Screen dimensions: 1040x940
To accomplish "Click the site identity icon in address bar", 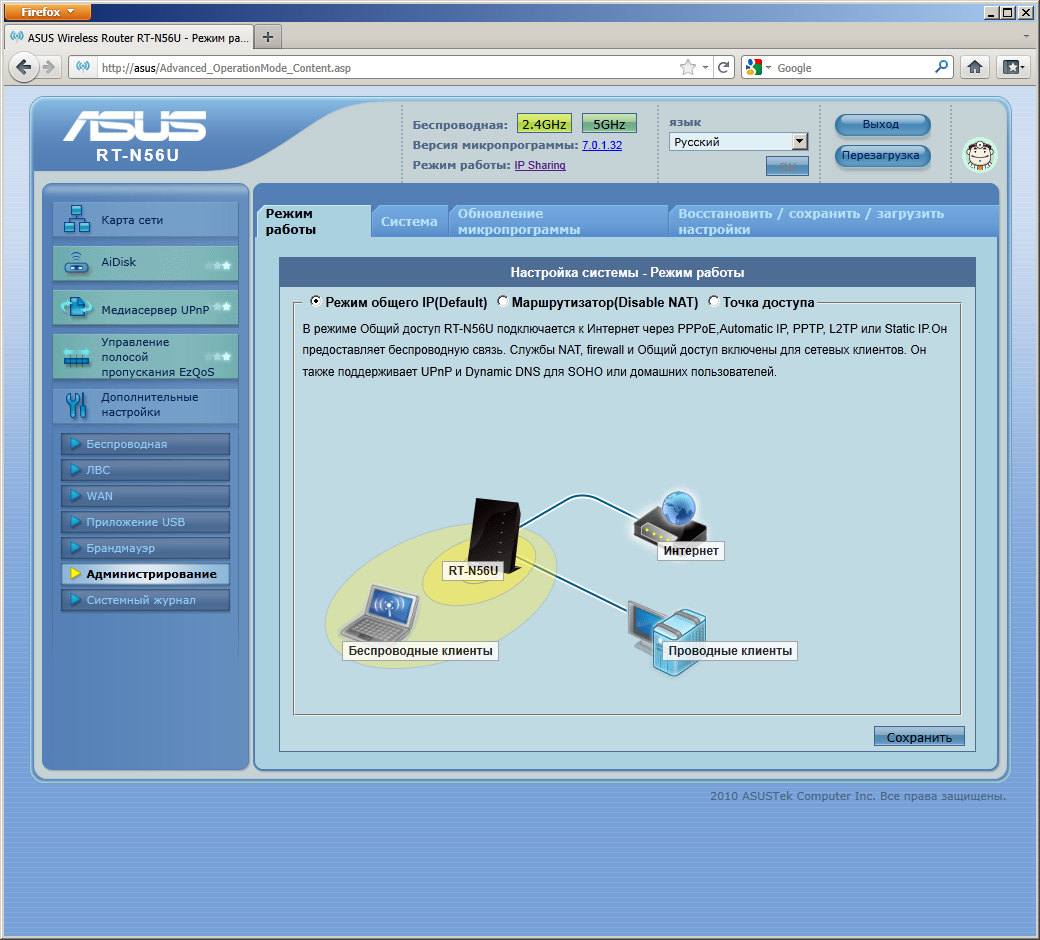I will [83, 67].
